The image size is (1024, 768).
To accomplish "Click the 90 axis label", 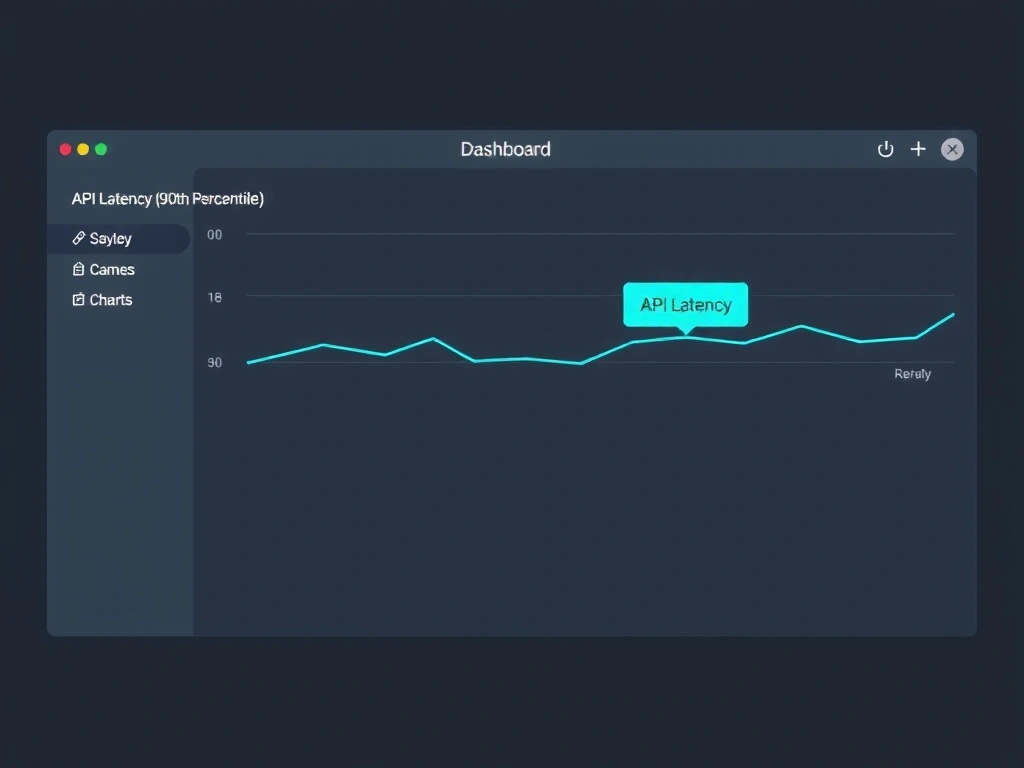I will click(214, 362).
